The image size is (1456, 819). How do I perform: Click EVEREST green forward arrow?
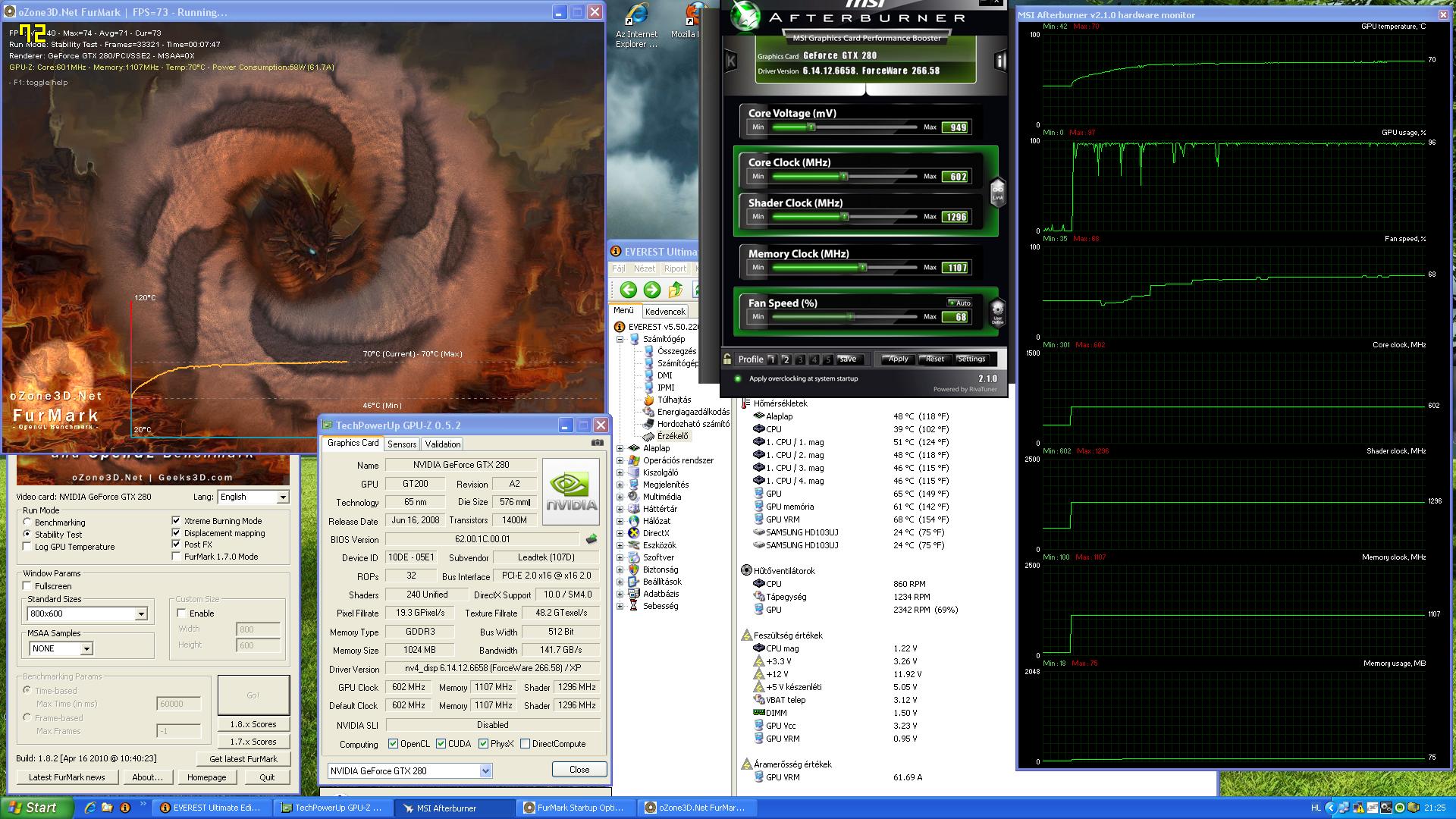pos(652,290)
